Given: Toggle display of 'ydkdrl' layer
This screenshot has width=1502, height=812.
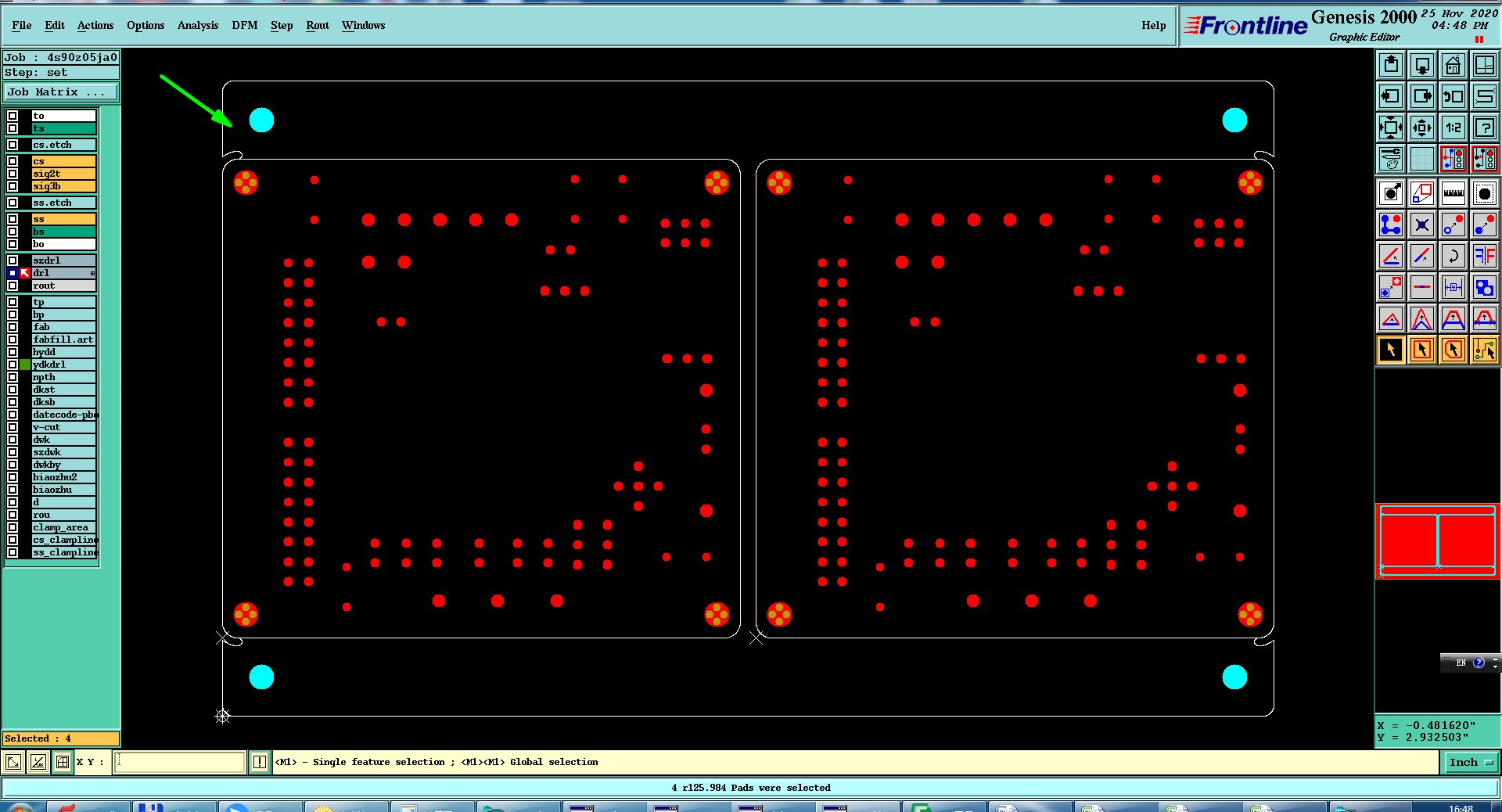Looking at the screenshot, I should tap(13, 365).
